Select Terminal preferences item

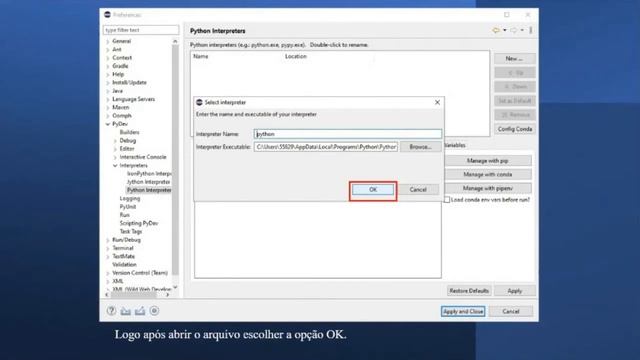(123, 248)
